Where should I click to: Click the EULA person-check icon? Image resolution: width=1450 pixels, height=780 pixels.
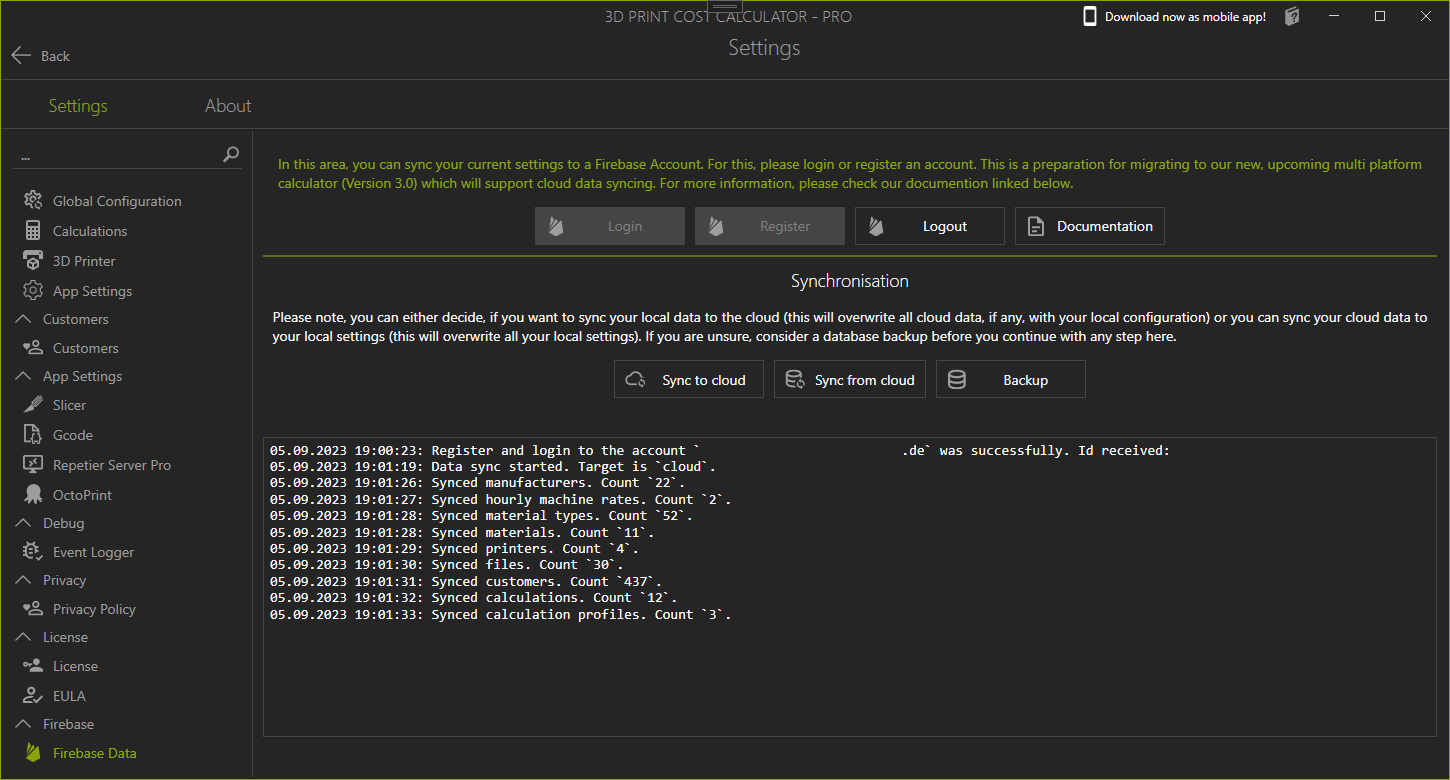point(33,696)
